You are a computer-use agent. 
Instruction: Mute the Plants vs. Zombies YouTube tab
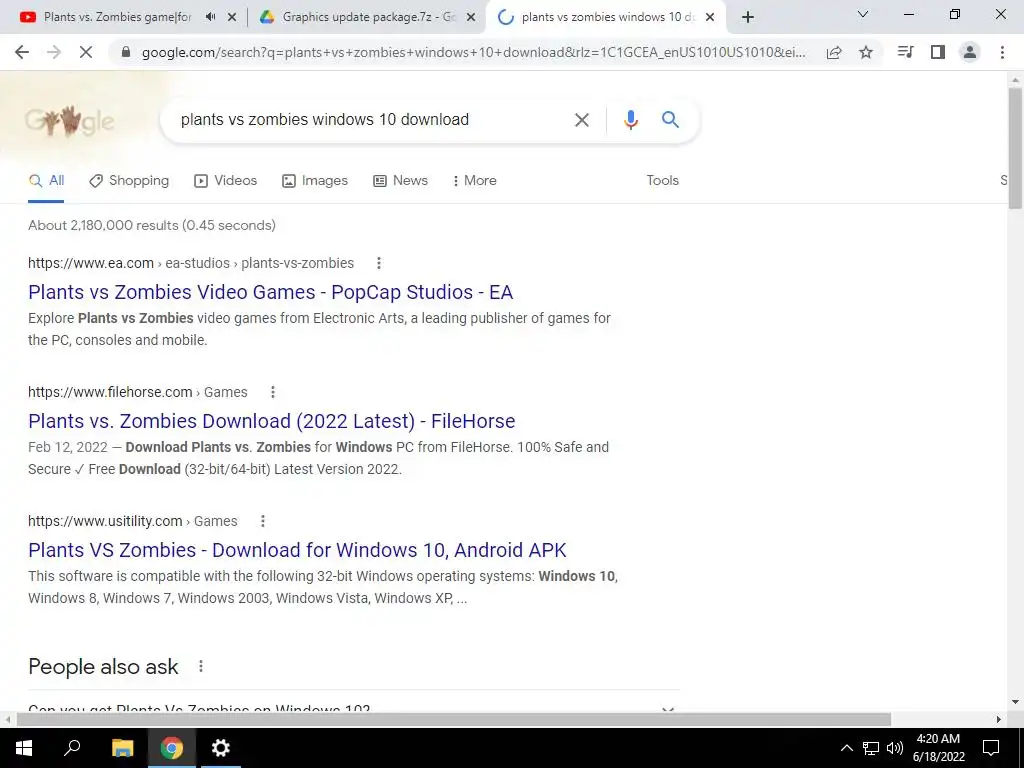click(x=210, y=17)
